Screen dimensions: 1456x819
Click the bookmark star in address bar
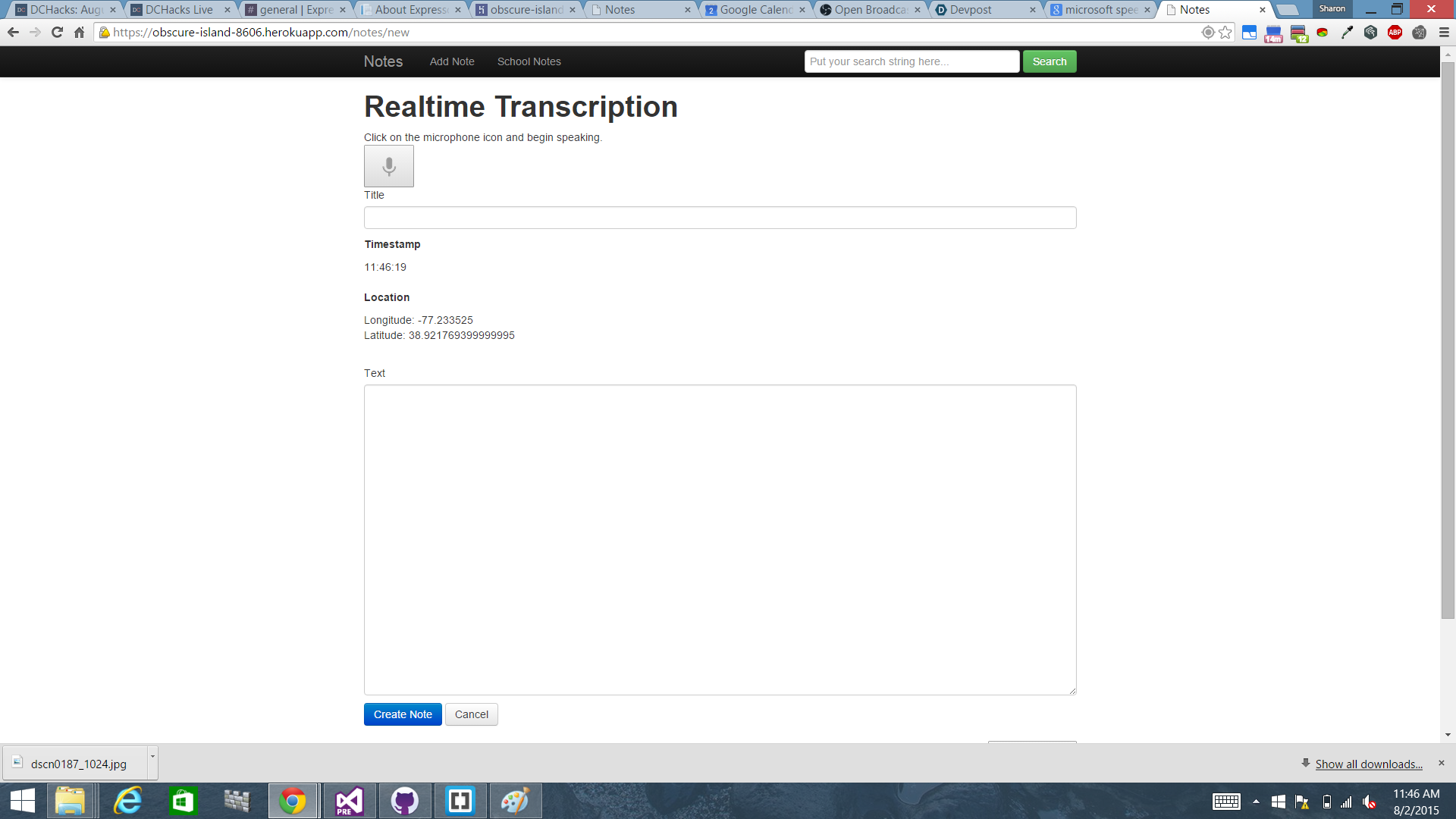[1225, 33]
